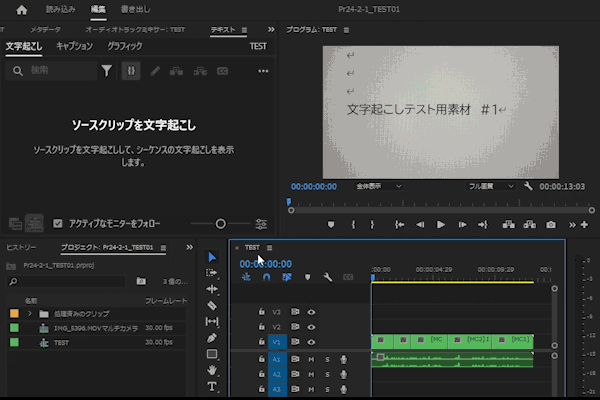Image resolution: width=600 pixels, height=400 pixels.
Task: Open timeline wrench display settings
Action: tap(328, 277)
